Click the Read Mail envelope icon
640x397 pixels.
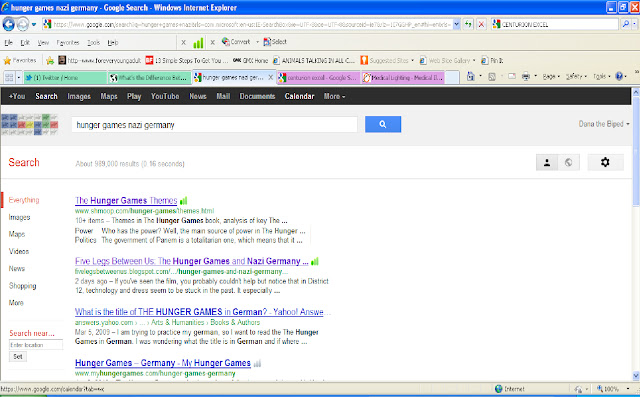pyautogui.click(x=512, y=76)
